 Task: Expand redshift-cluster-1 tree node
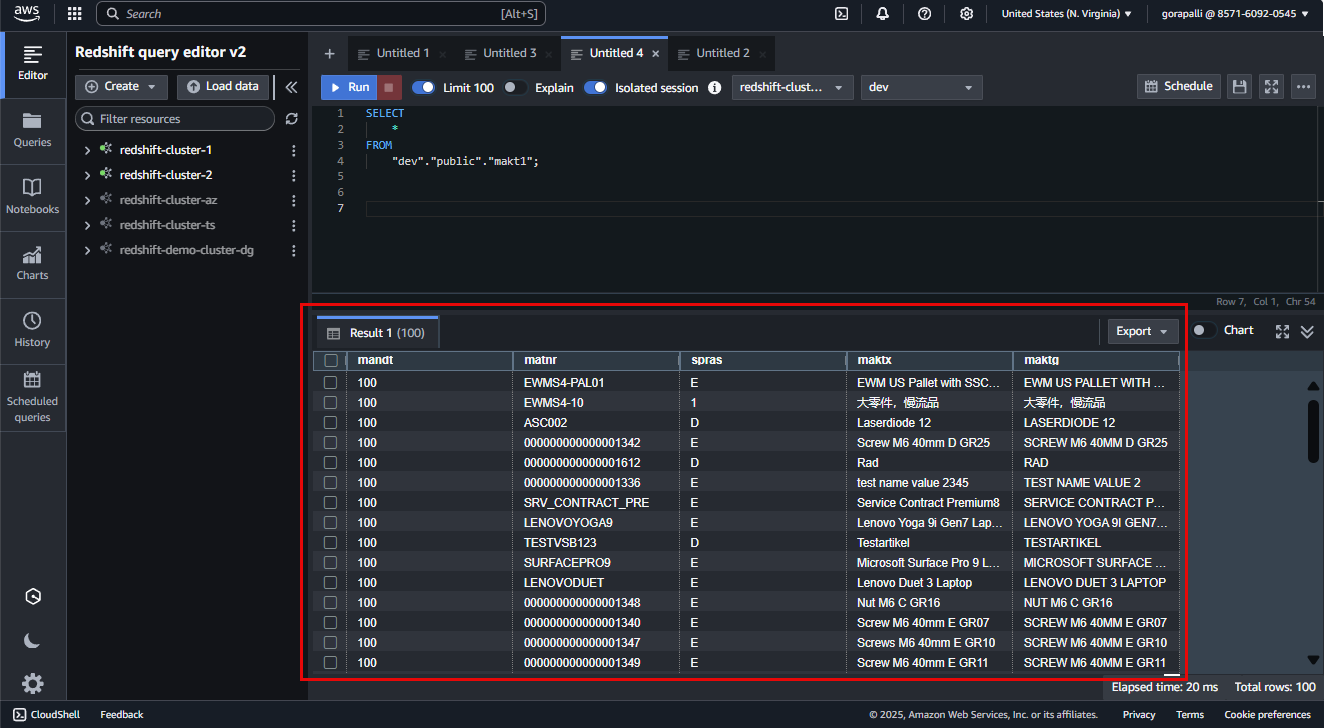87,150
